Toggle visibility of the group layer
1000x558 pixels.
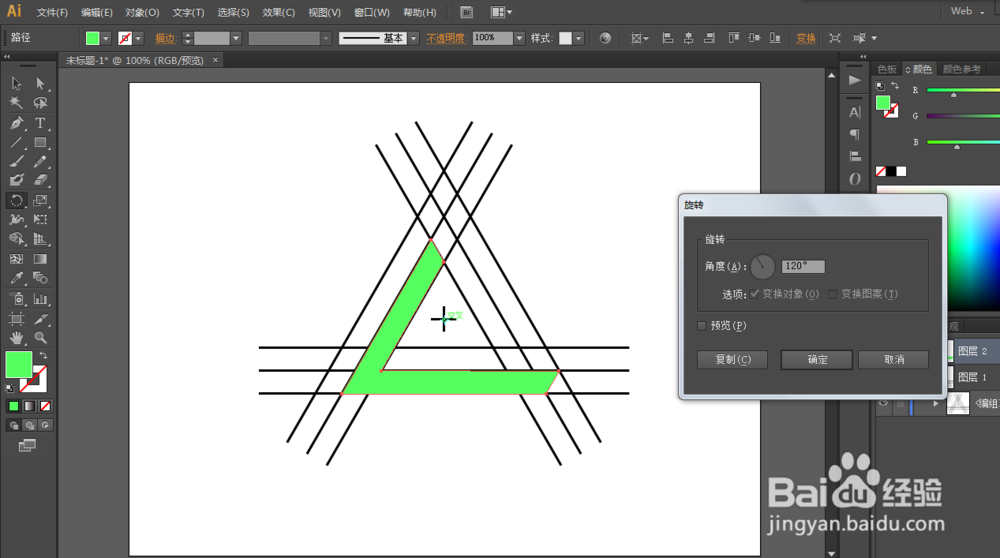(x=883, y=403)
